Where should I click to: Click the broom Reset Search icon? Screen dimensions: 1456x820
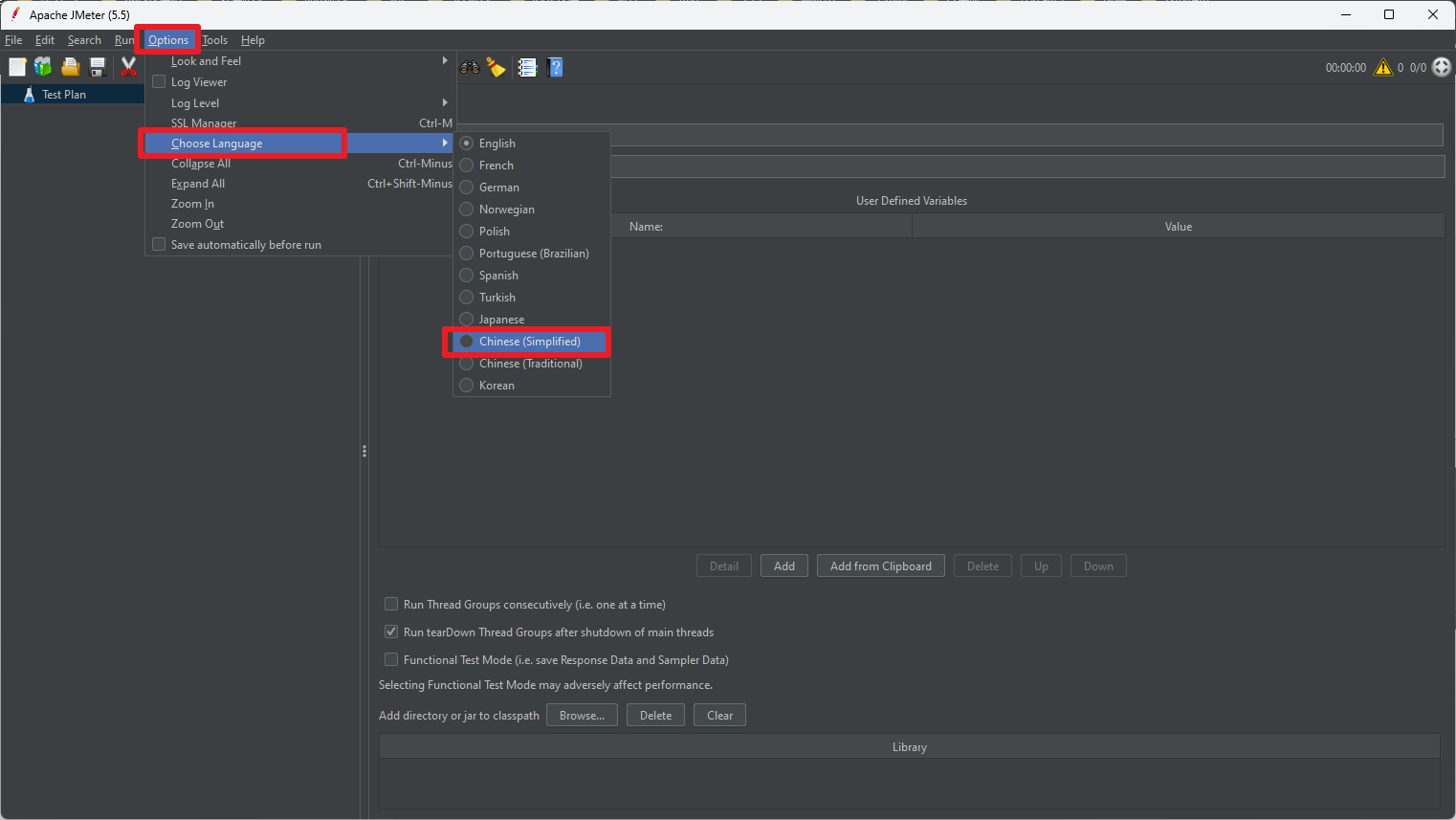[x=496, y=67]
